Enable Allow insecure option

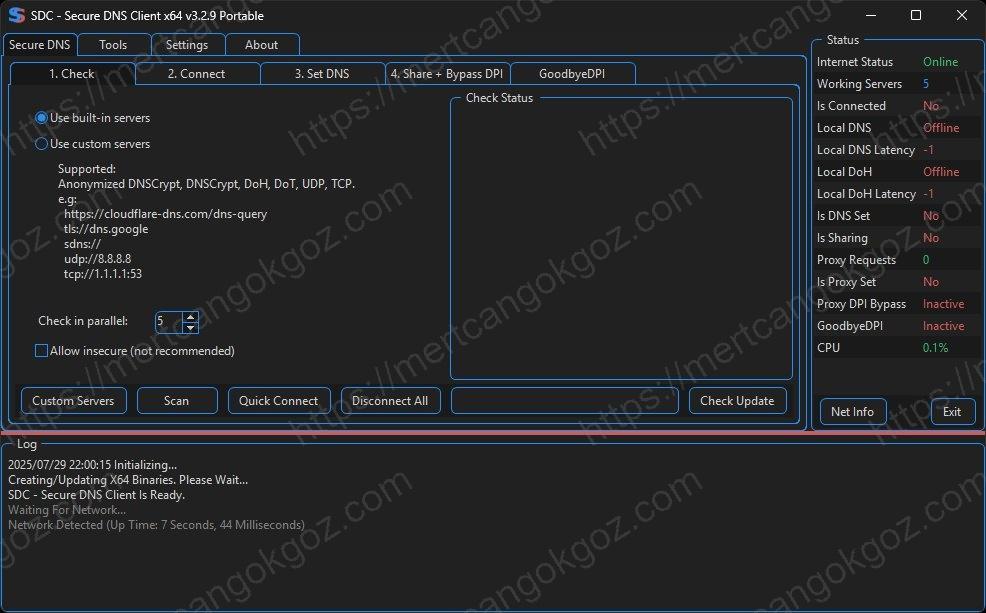click(41, 350)
